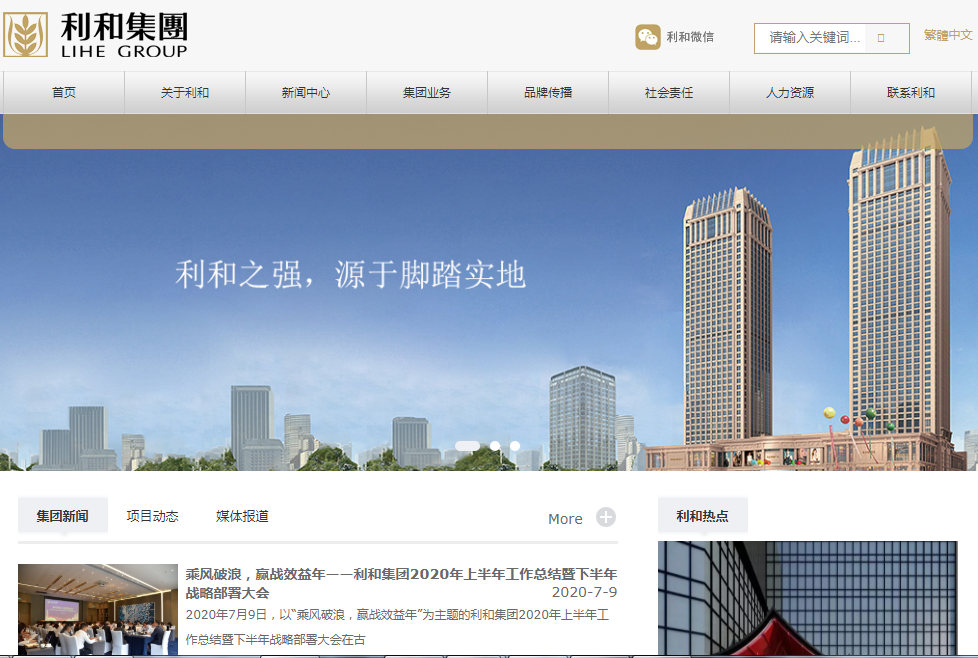The width and height of the screenshot is (978, 658).
Task: Expand the 品牌传播 navigation menu
Action: click(x=547, y=92)
